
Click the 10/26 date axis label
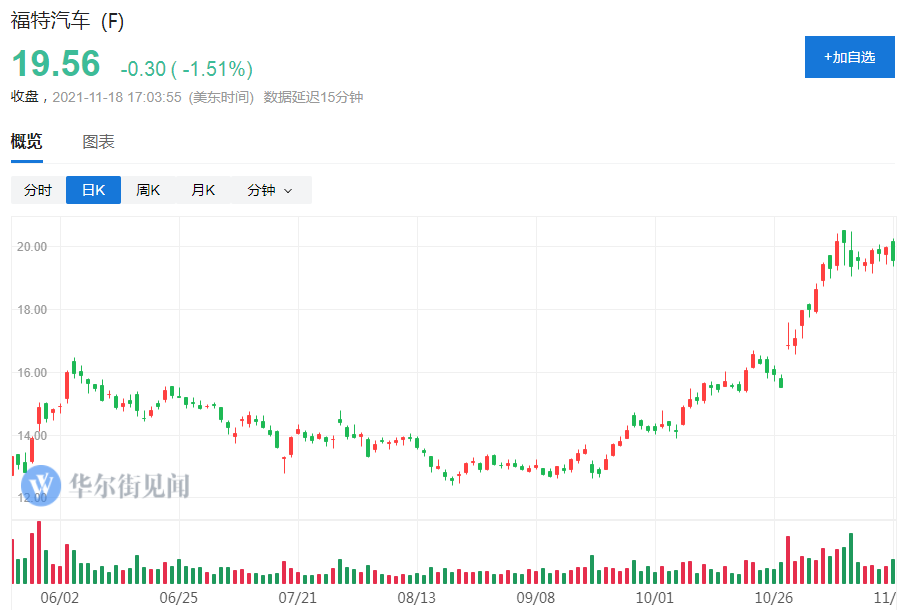point(774,598)
